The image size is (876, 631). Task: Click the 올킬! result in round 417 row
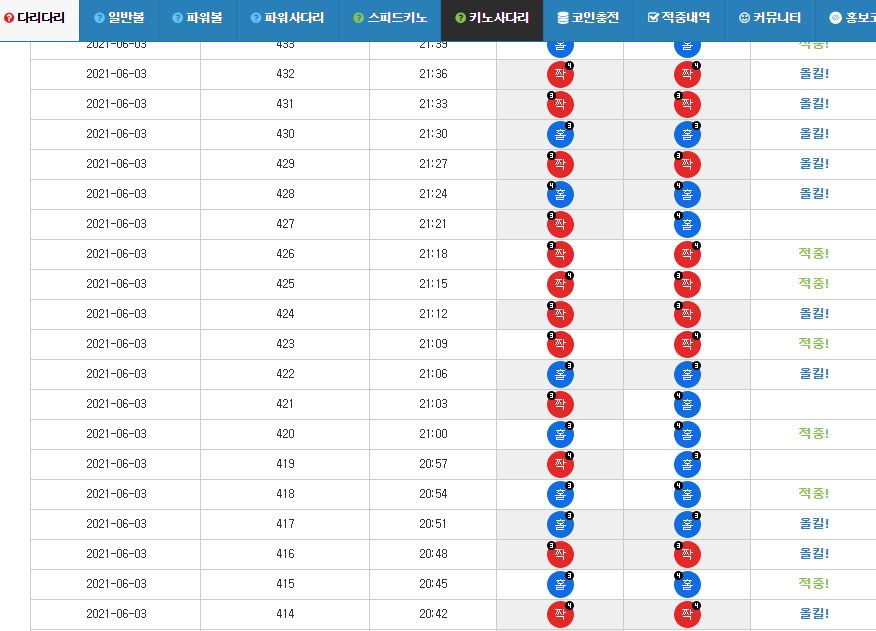813,524
